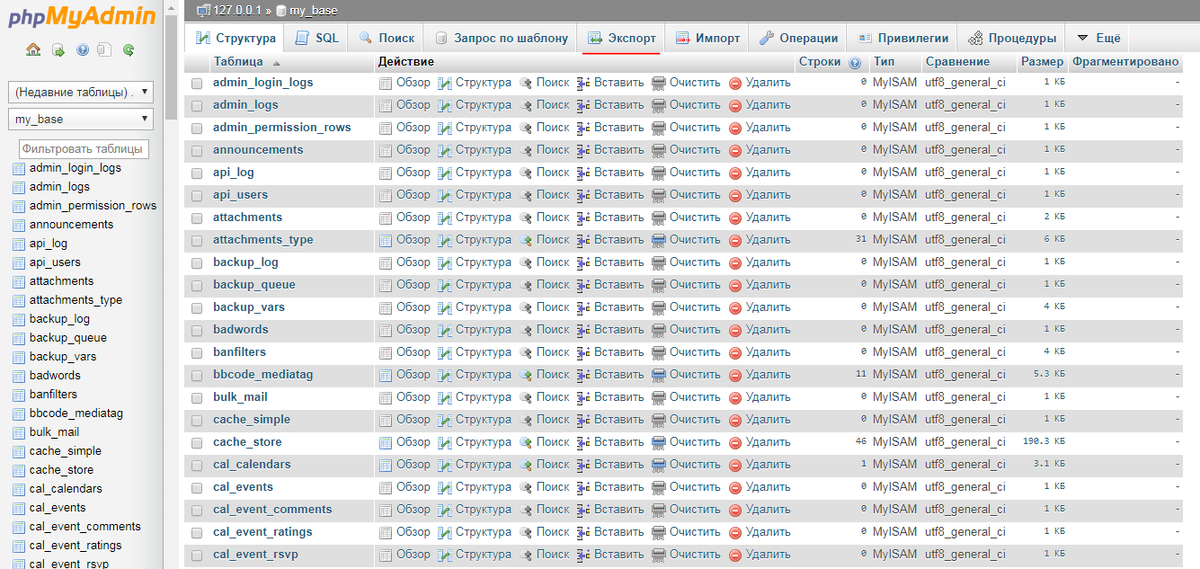Check the banfilters row checkbox
1200x569 pixels.
(x=196, y=353)
